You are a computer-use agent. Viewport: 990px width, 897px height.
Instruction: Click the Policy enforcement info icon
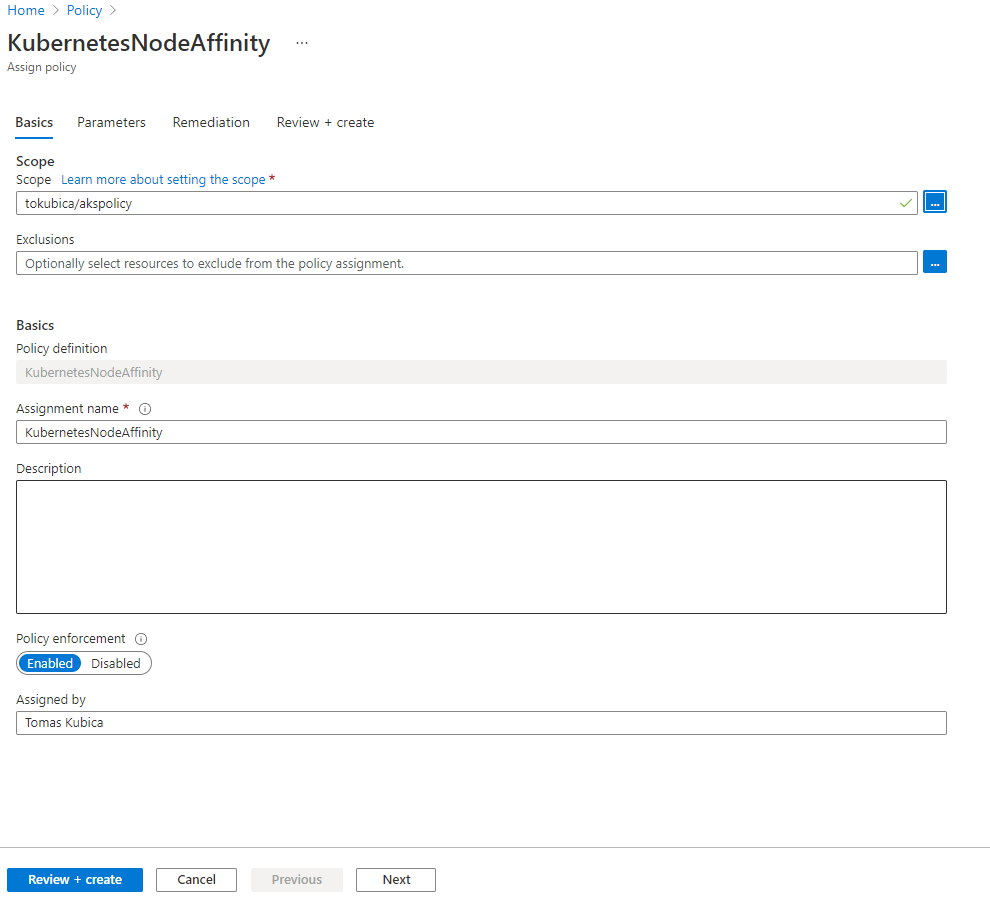(141, 639)
